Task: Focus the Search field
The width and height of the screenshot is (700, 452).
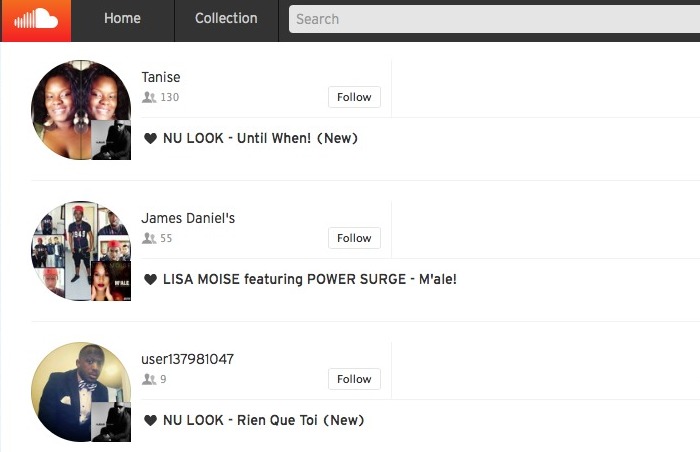Action: pyautogui.click(x=494, y=19)
